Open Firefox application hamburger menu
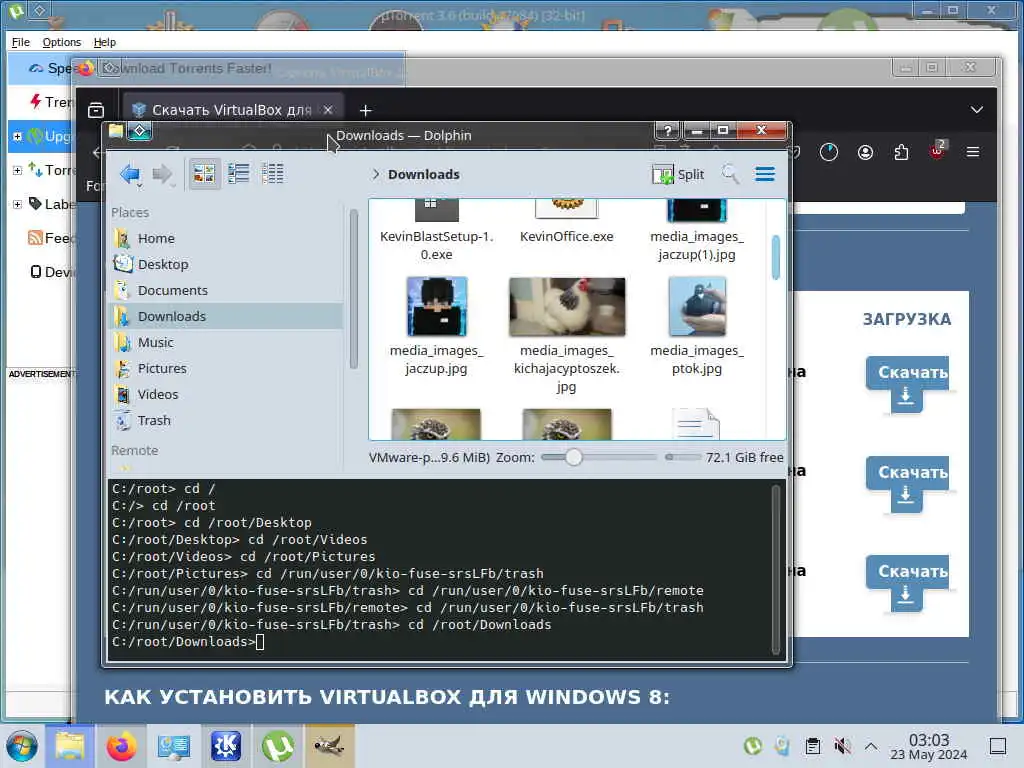The width and height of the screenshot is (1024, 768). click(x=972, y=152)
